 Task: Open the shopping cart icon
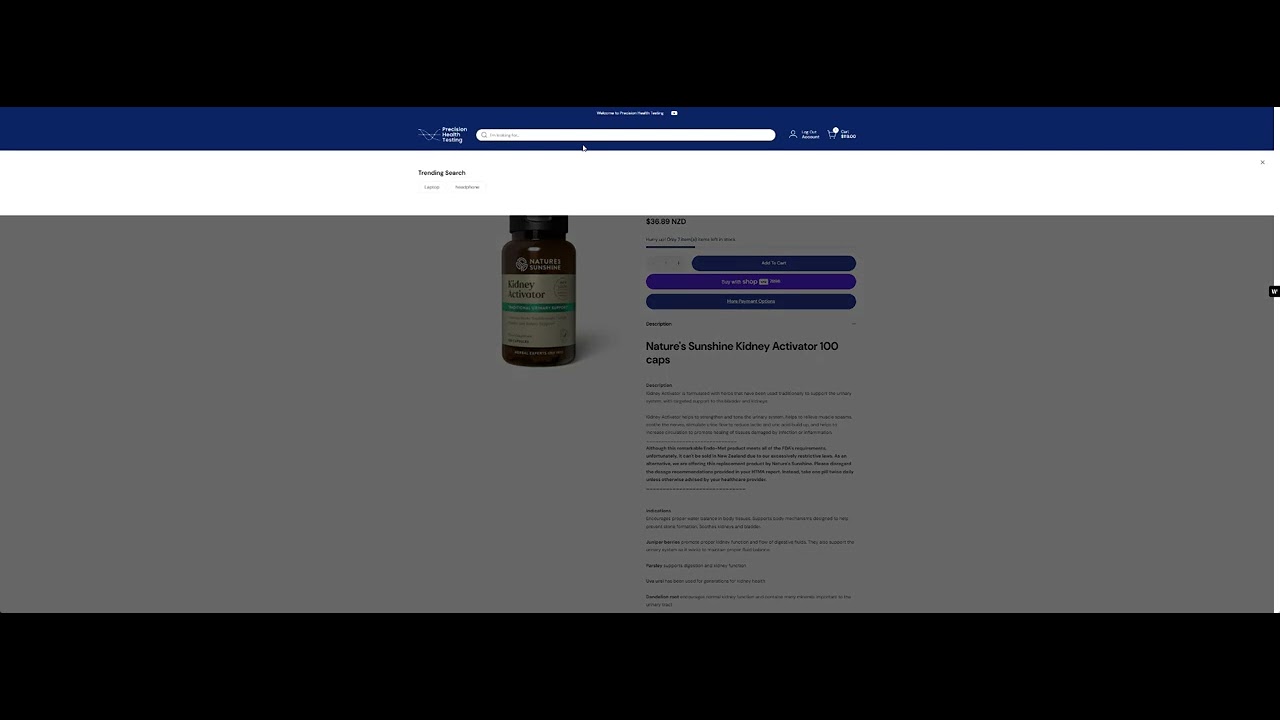coord(832,133)
